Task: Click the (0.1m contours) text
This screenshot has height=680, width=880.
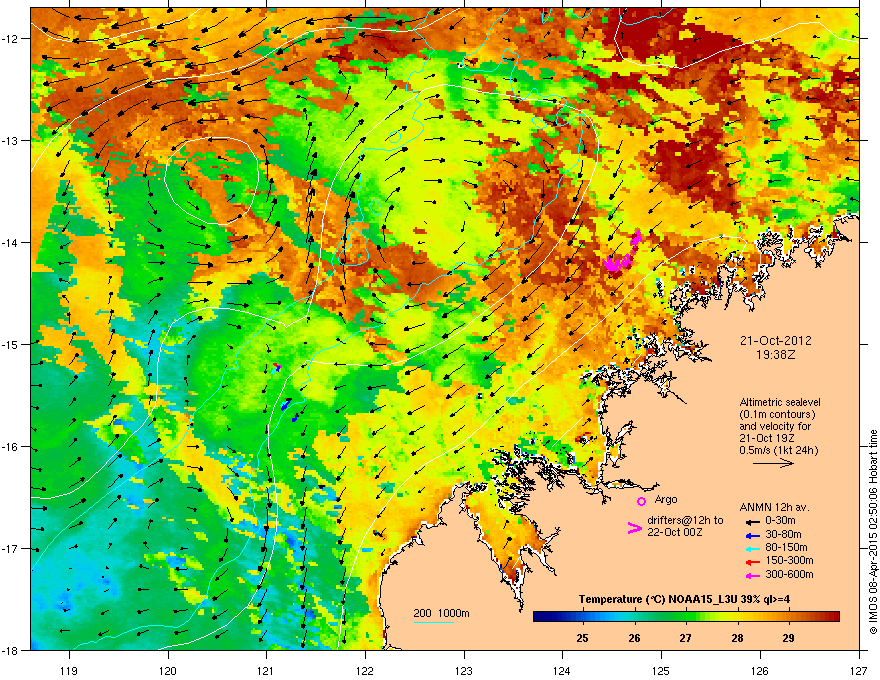Action: pyautogui.click(x=777, y=415)
